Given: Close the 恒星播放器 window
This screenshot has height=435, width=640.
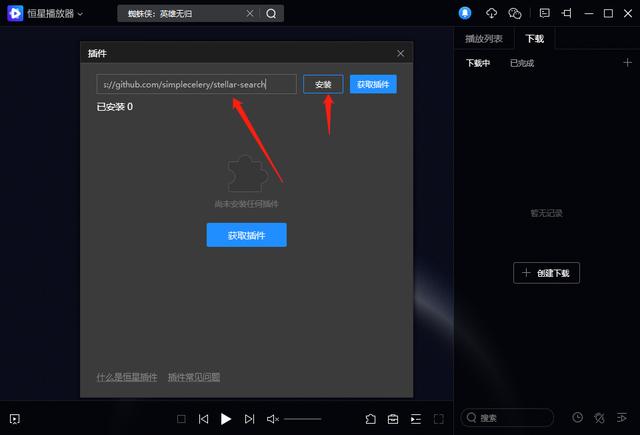Looking at the screenshot, I should point(628,13).
